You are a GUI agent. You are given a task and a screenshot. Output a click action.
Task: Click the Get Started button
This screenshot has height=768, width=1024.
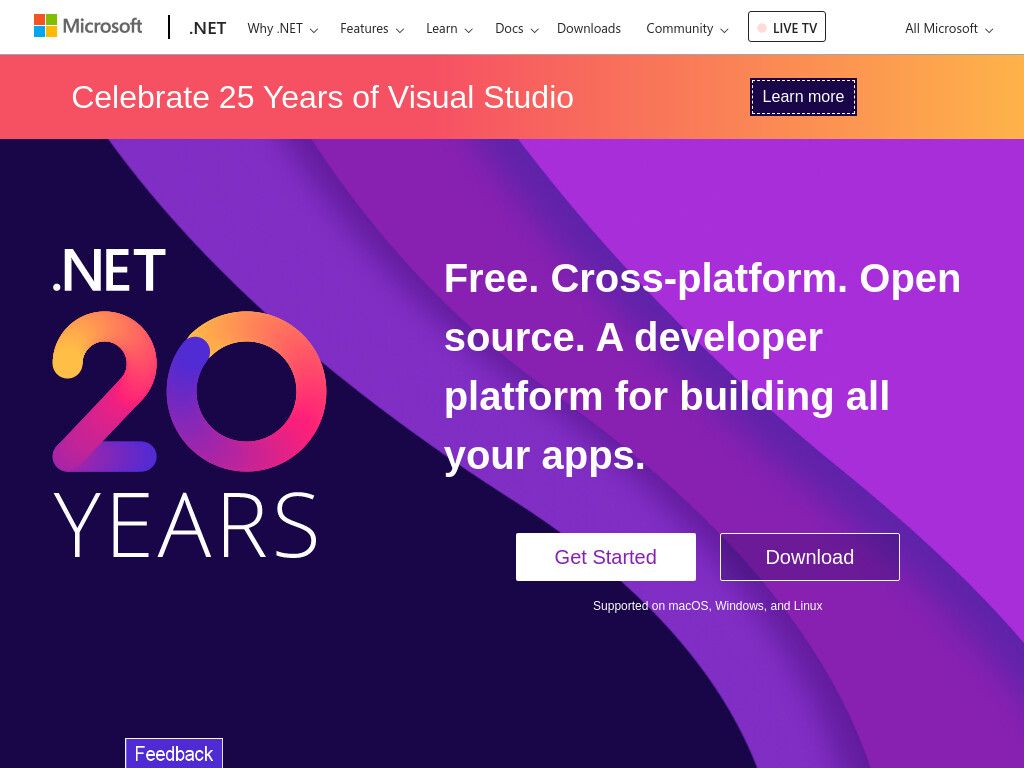coord(605,556)
